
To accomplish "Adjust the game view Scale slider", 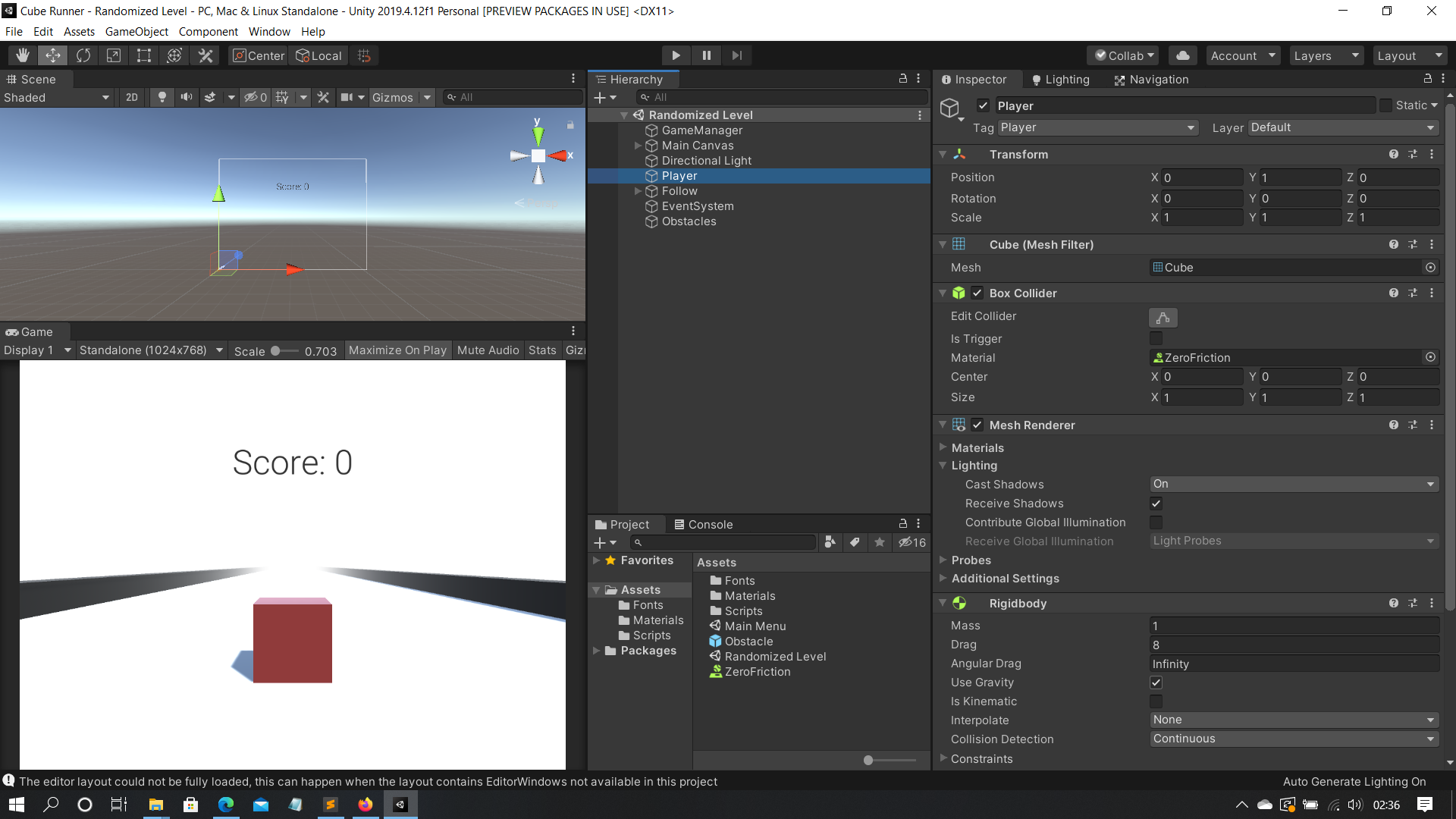I will (x=276, y=351).
